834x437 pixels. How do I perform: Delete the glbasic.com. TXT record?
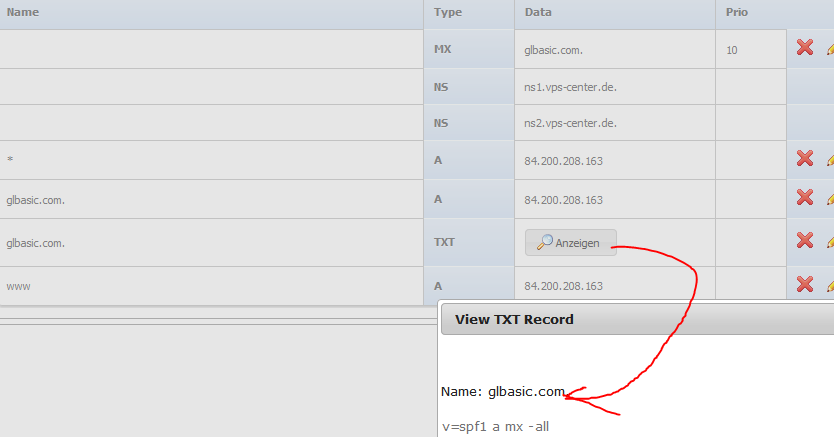pyautogui.click(x=805, y=240)
